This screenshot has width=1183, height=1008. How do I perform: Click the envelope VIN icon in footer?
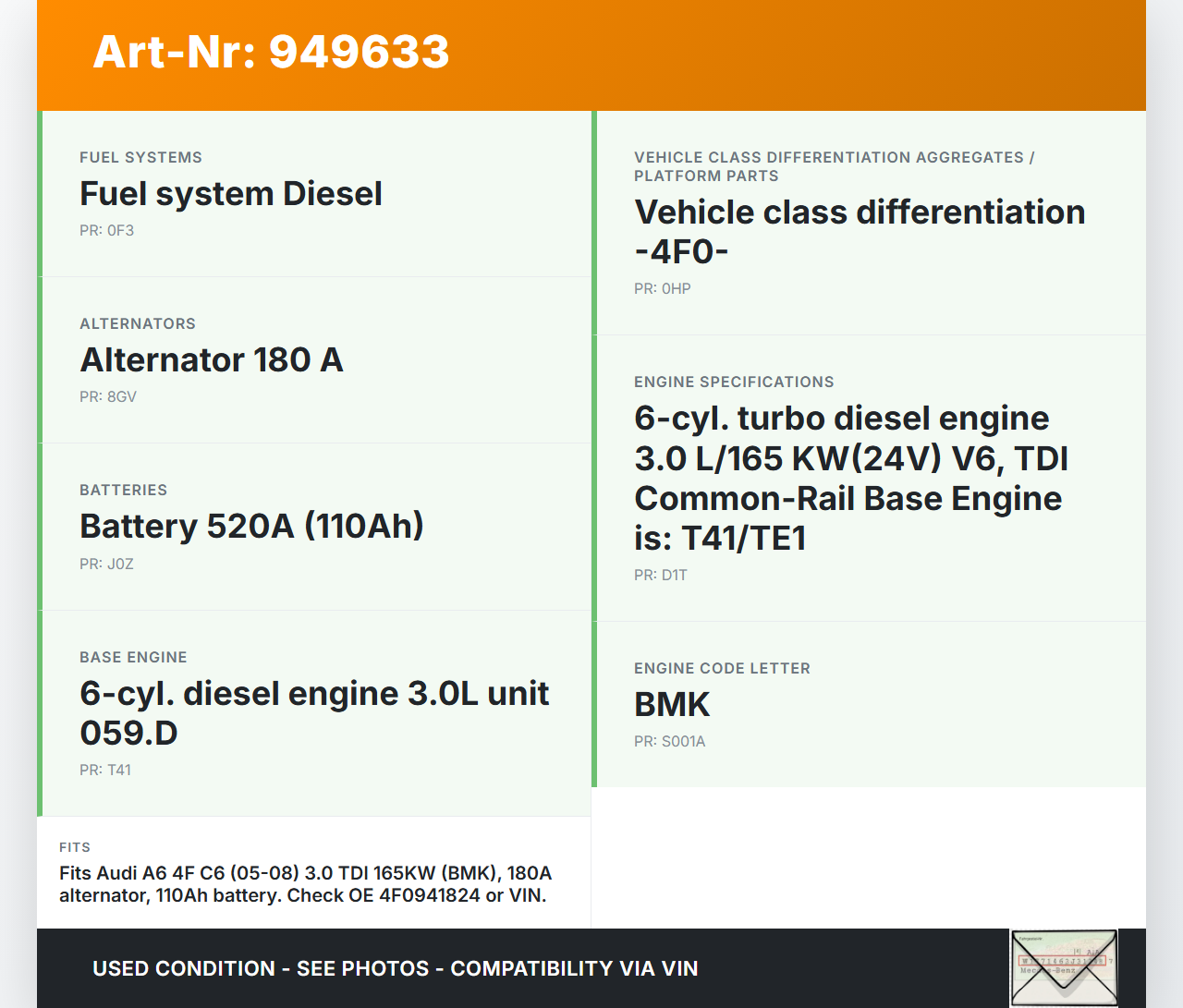coord(1064,967)
